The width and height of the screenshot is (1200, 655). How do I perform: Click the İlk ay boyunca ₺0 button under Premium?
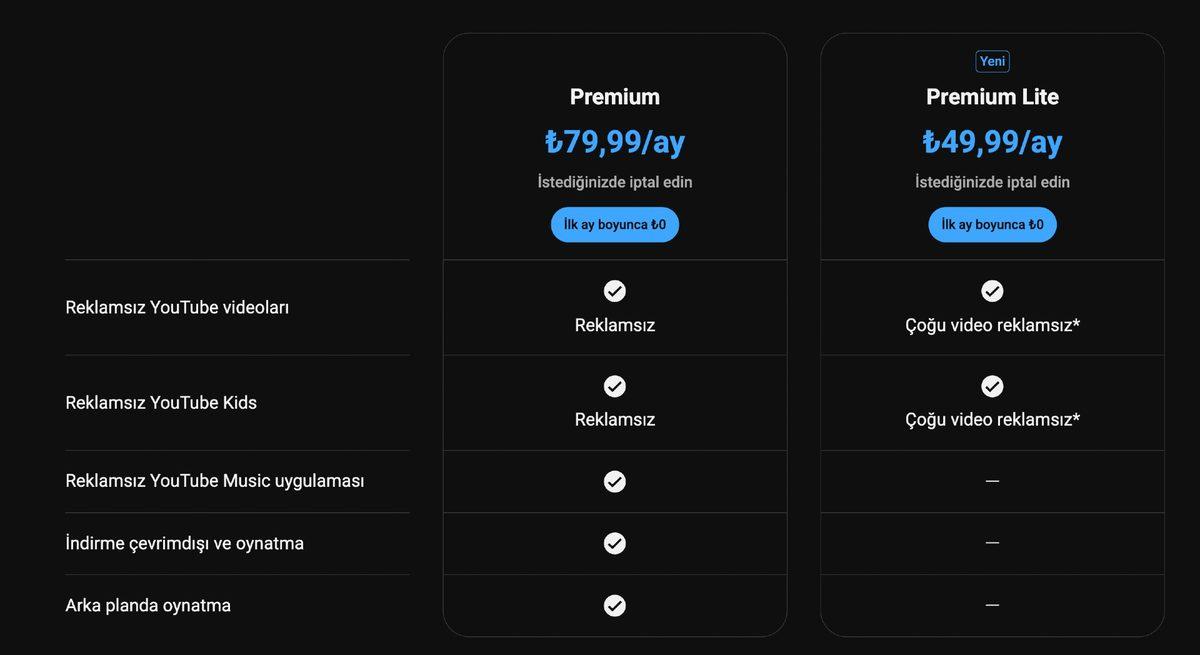coord(614,224)
